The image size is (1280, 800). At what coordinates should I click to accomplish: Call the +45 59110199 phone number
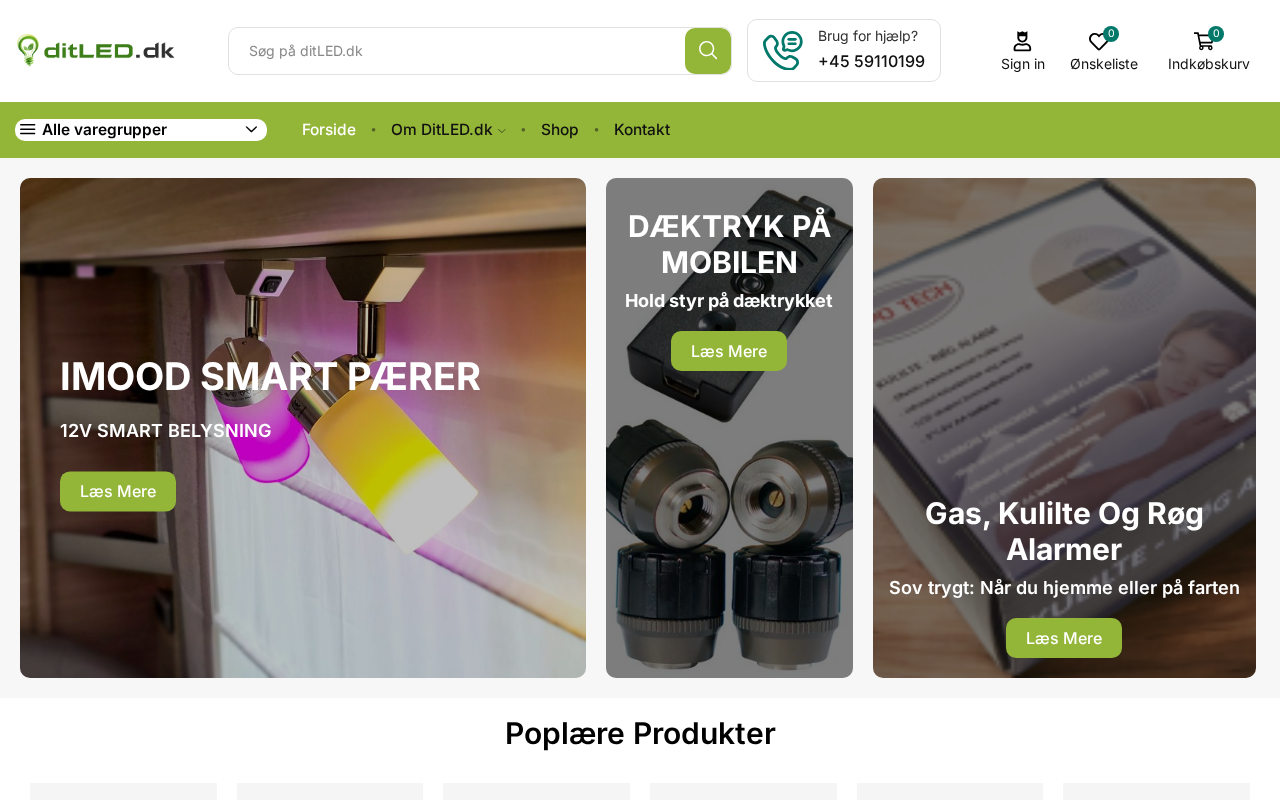coord(871,62)
